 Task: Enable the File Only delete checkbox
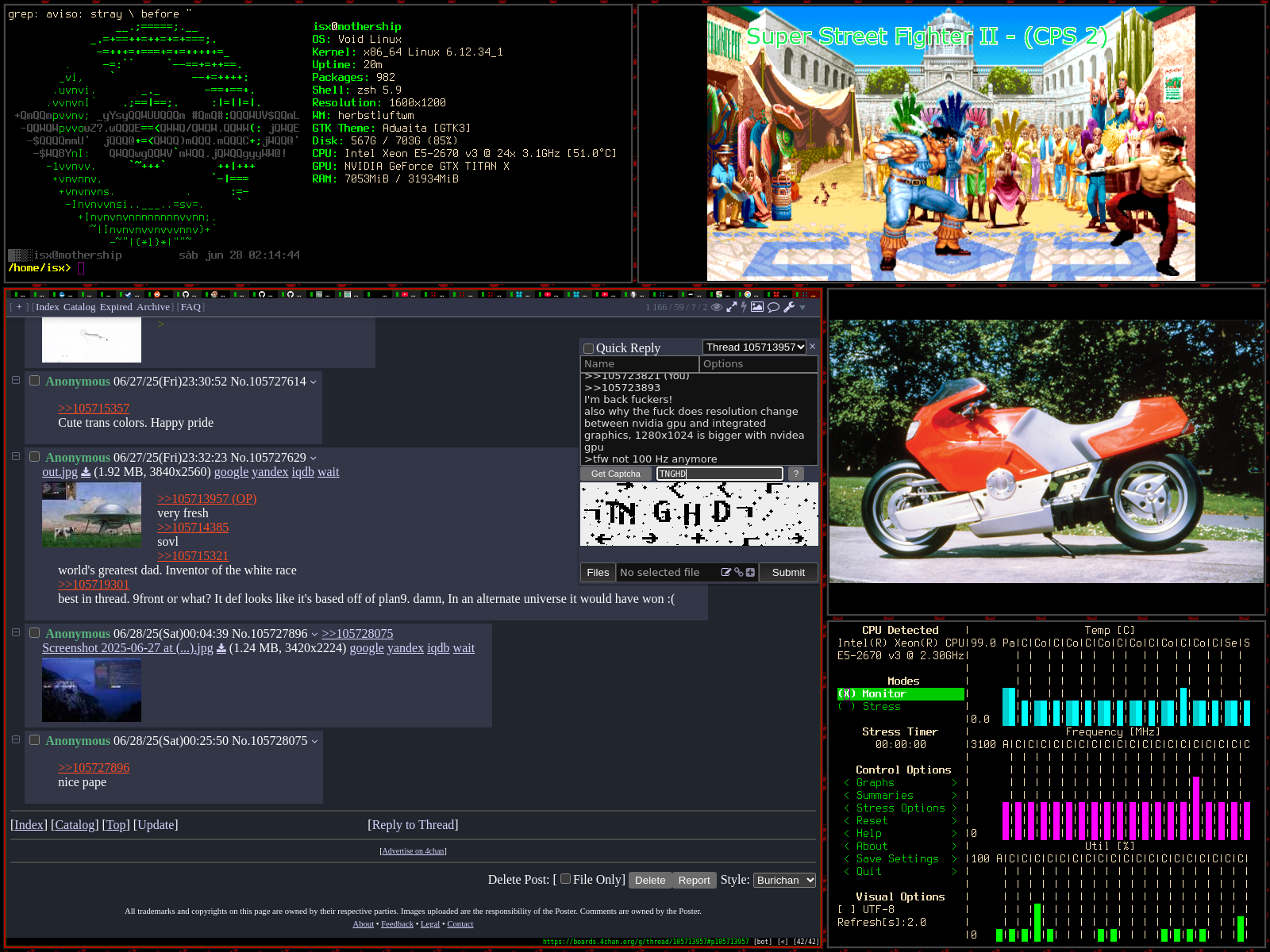(x=565, y=879)
